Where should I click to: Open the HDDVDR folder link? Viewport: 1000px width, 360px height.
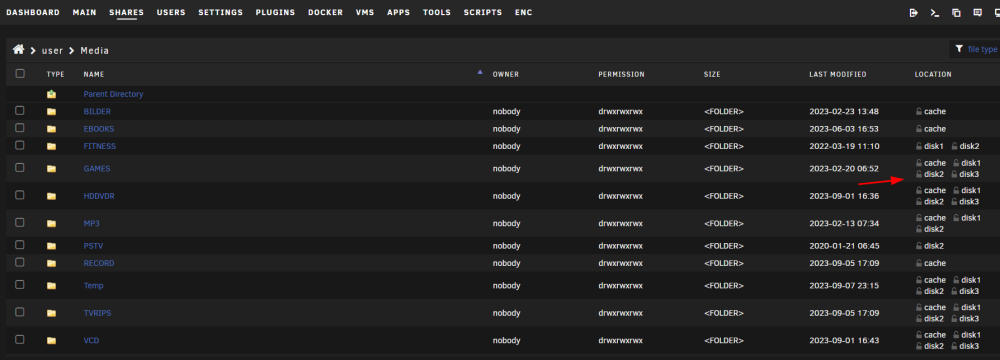99,197
